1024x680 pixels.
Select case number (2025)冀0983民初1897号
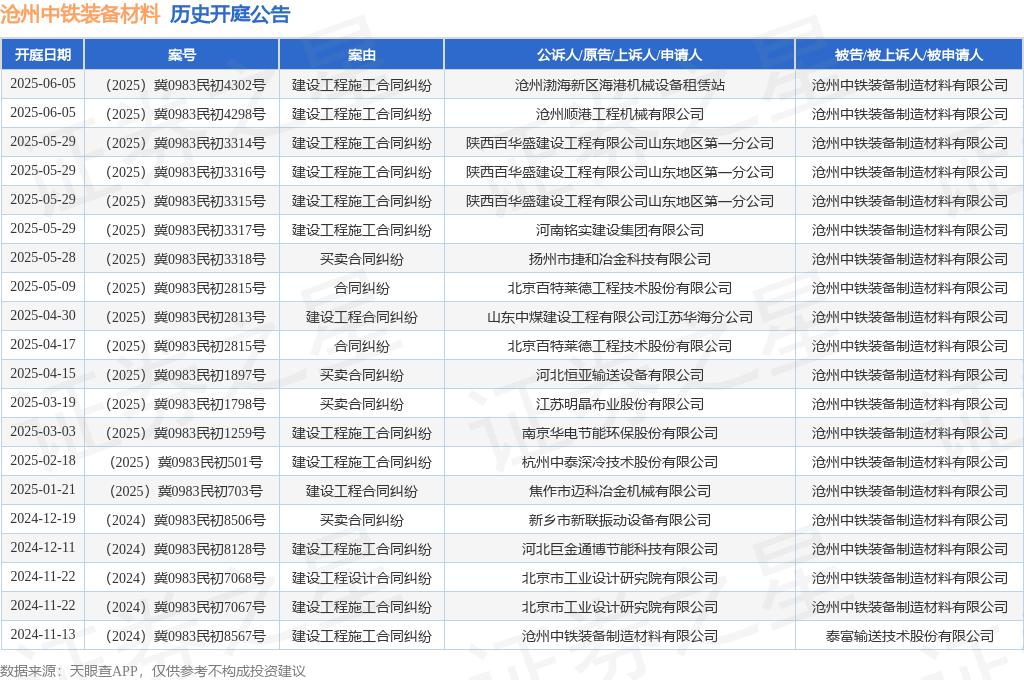point(185,375)
